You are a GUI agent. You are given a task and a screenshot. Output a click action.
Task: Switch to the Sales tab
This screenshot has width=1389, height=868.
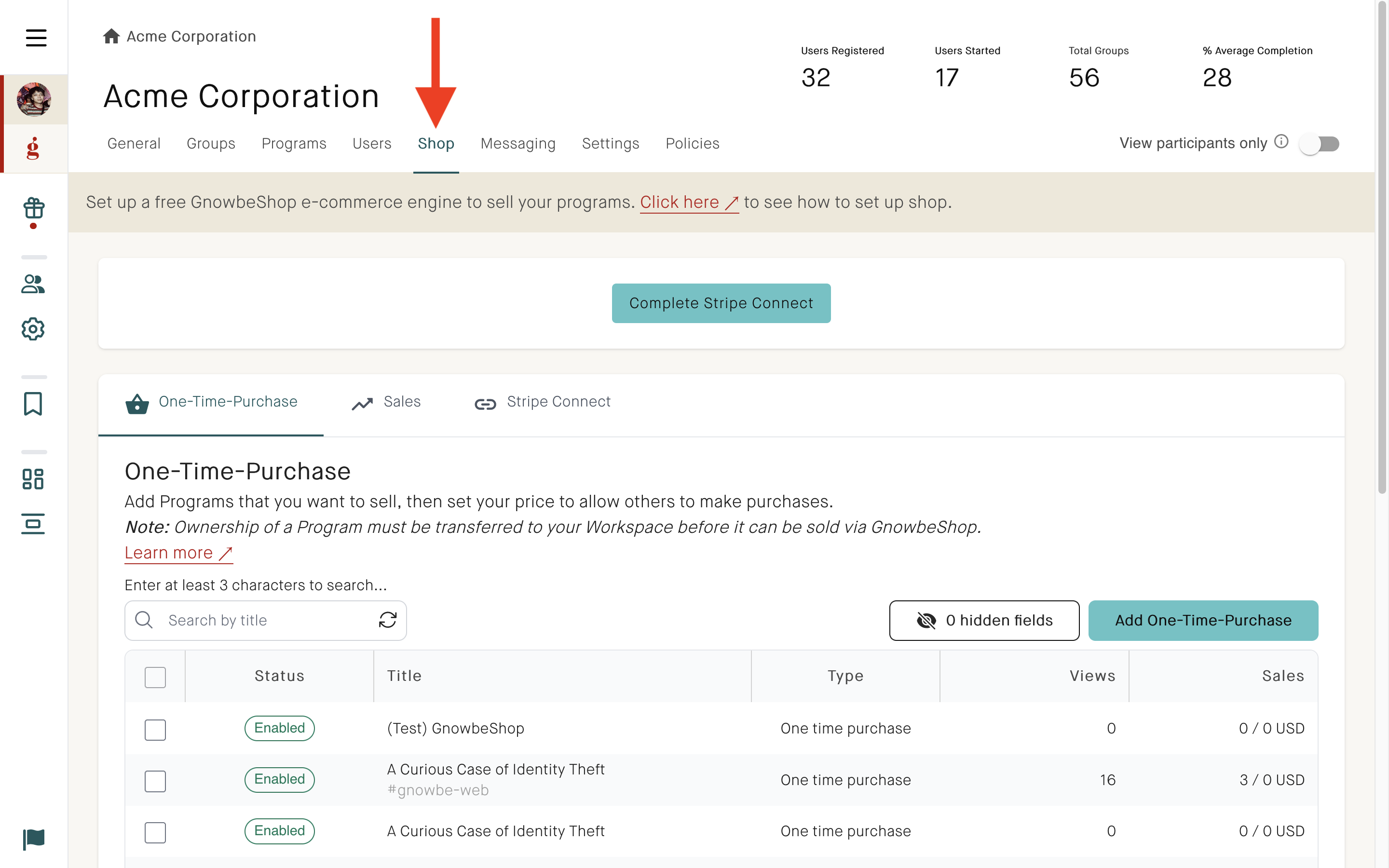(x=402, y=402)
